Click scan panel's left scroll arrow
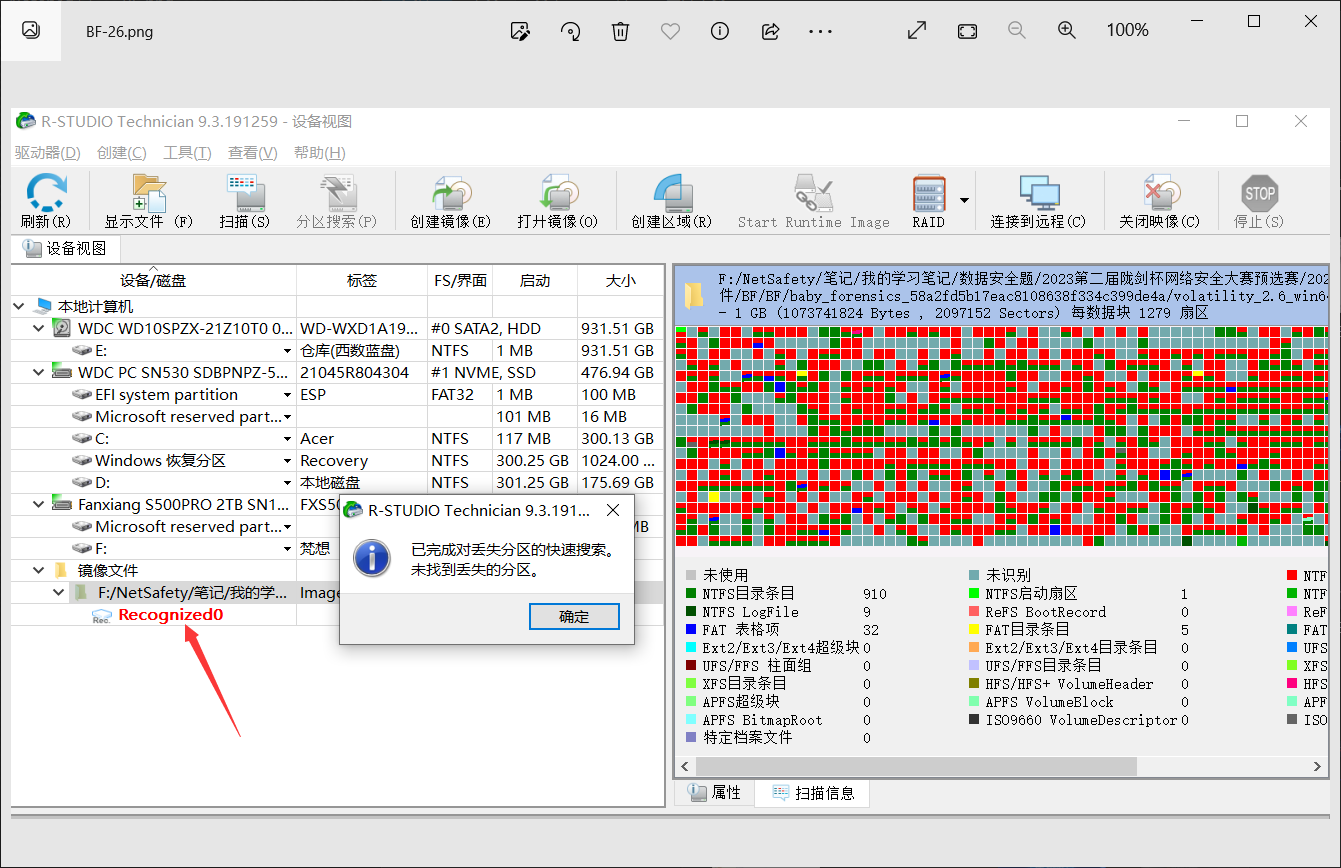1341x868 pixels. coord(685,766)
